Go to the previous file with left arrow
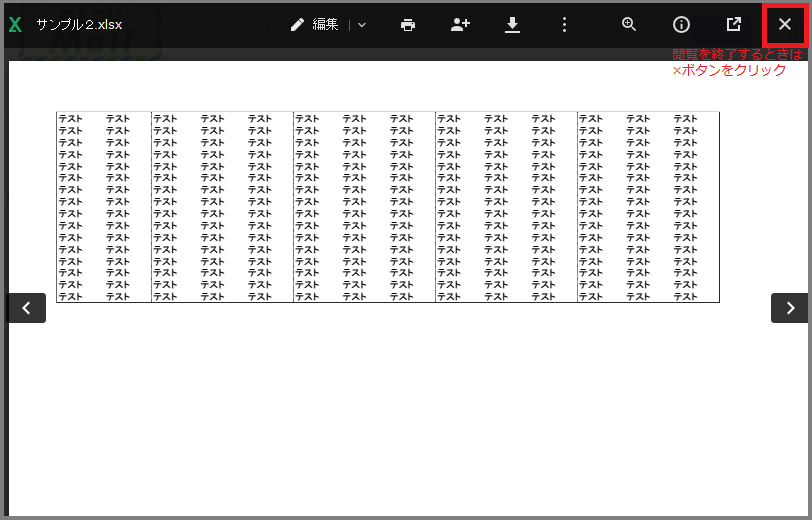Image resolution: width=812 pixels, height=520 pixels. 27,308
